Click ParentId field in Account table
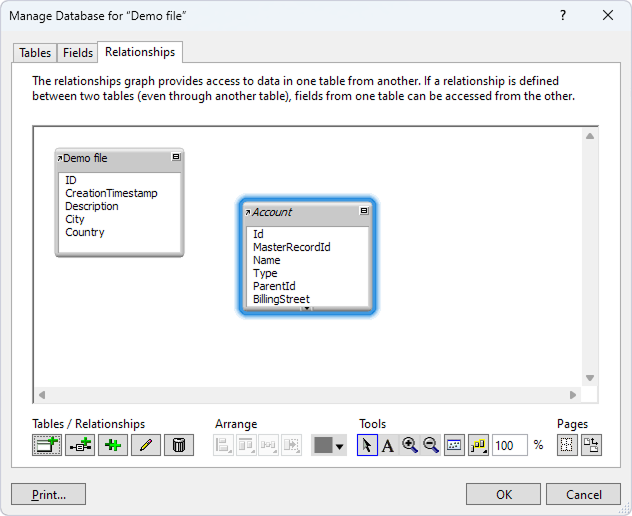The width and height of the screenshot is (632, 516). pyautogui.click(x=274, y=286)
